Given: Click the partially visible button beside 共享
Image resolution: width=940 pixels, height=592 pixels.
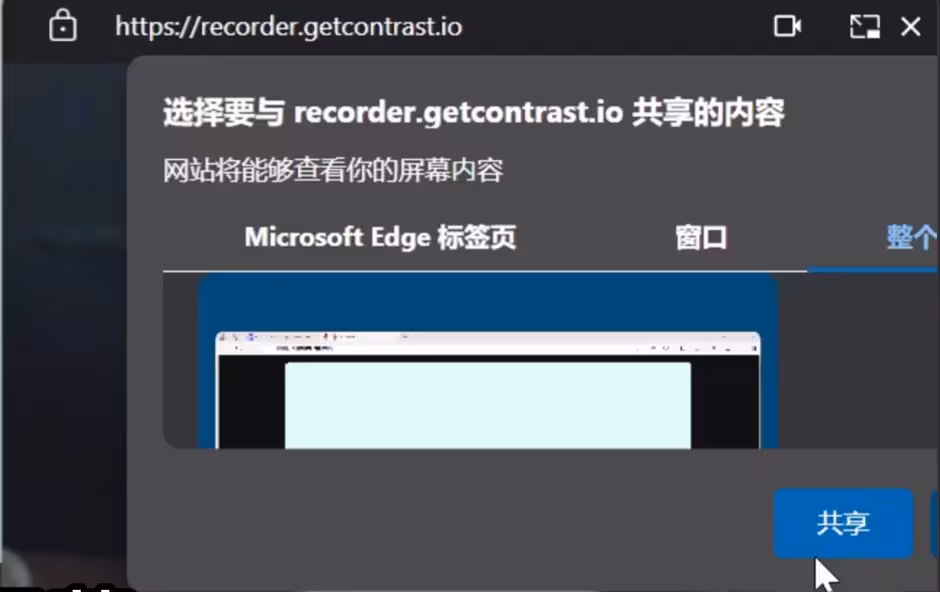Looking at the screenshot, I should pyautogui.click(x=935, y=523).
